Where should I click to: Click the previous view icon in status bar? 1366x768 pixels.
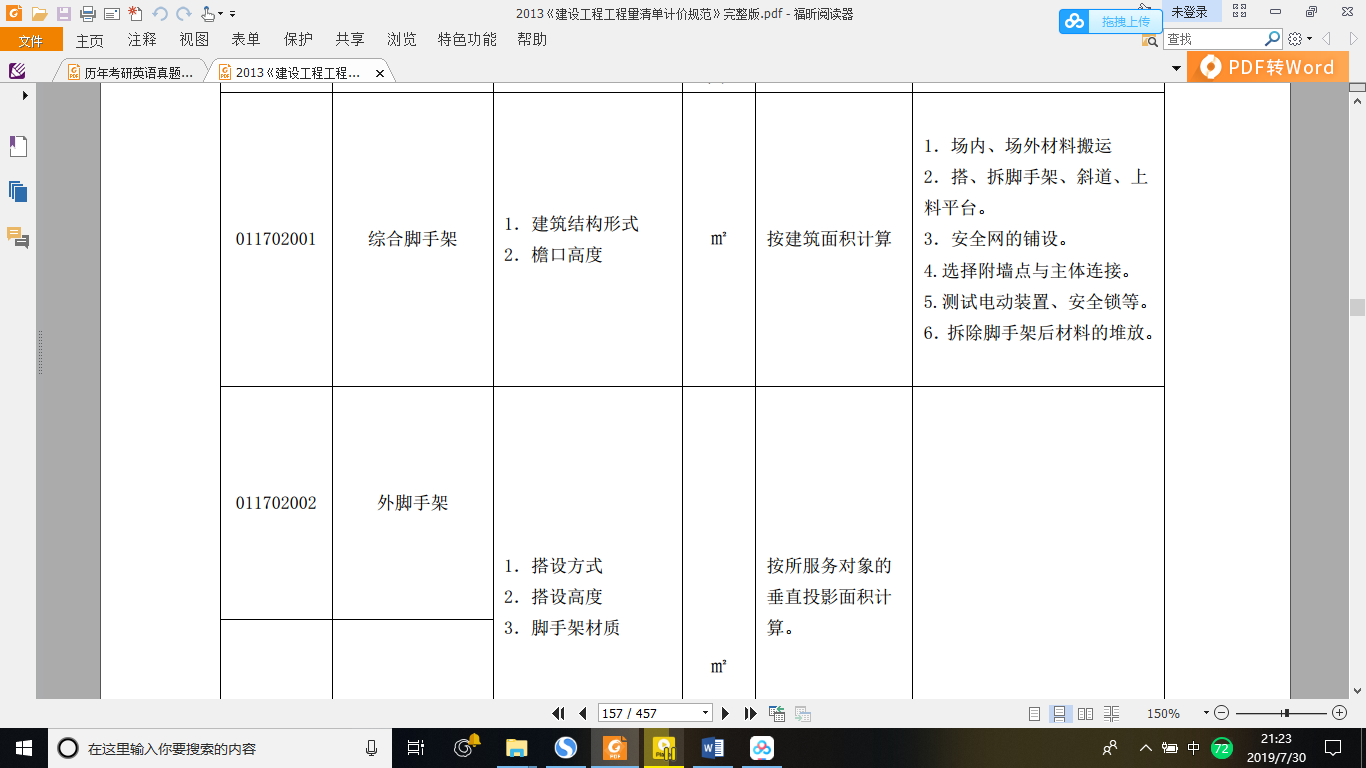click(777, 713)
